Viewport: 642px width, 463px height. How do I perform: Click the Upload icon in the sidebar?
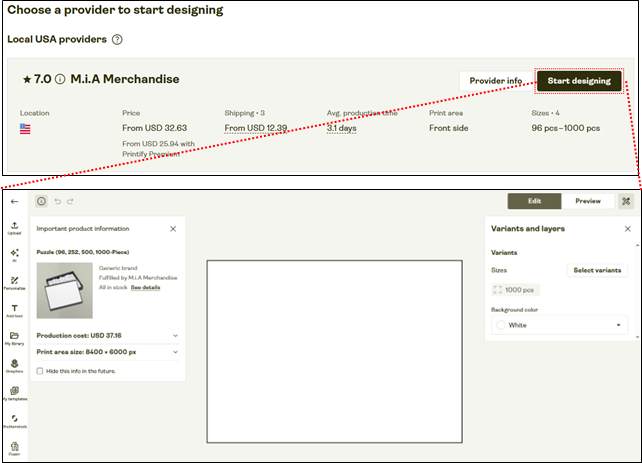coord(15,227)
